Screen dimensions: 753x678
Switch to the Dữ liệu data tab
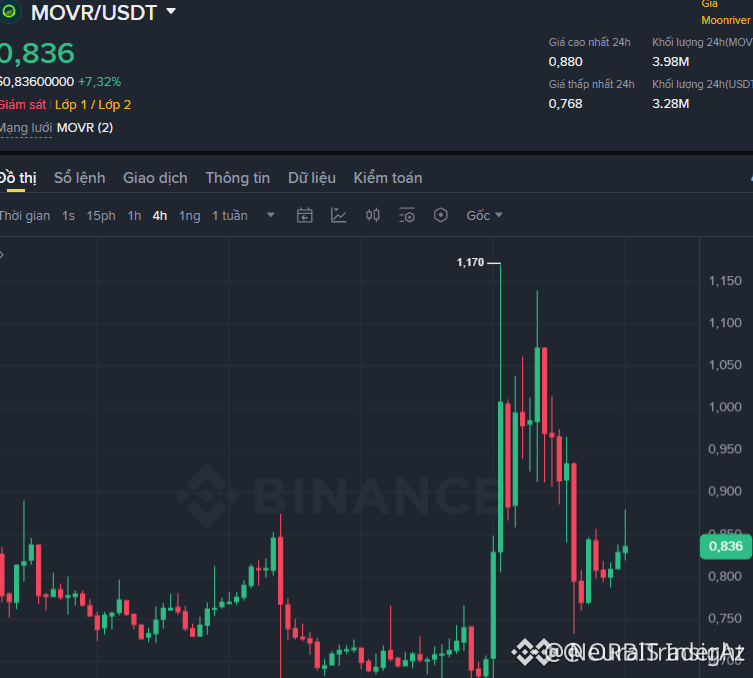tap(312, 178)
